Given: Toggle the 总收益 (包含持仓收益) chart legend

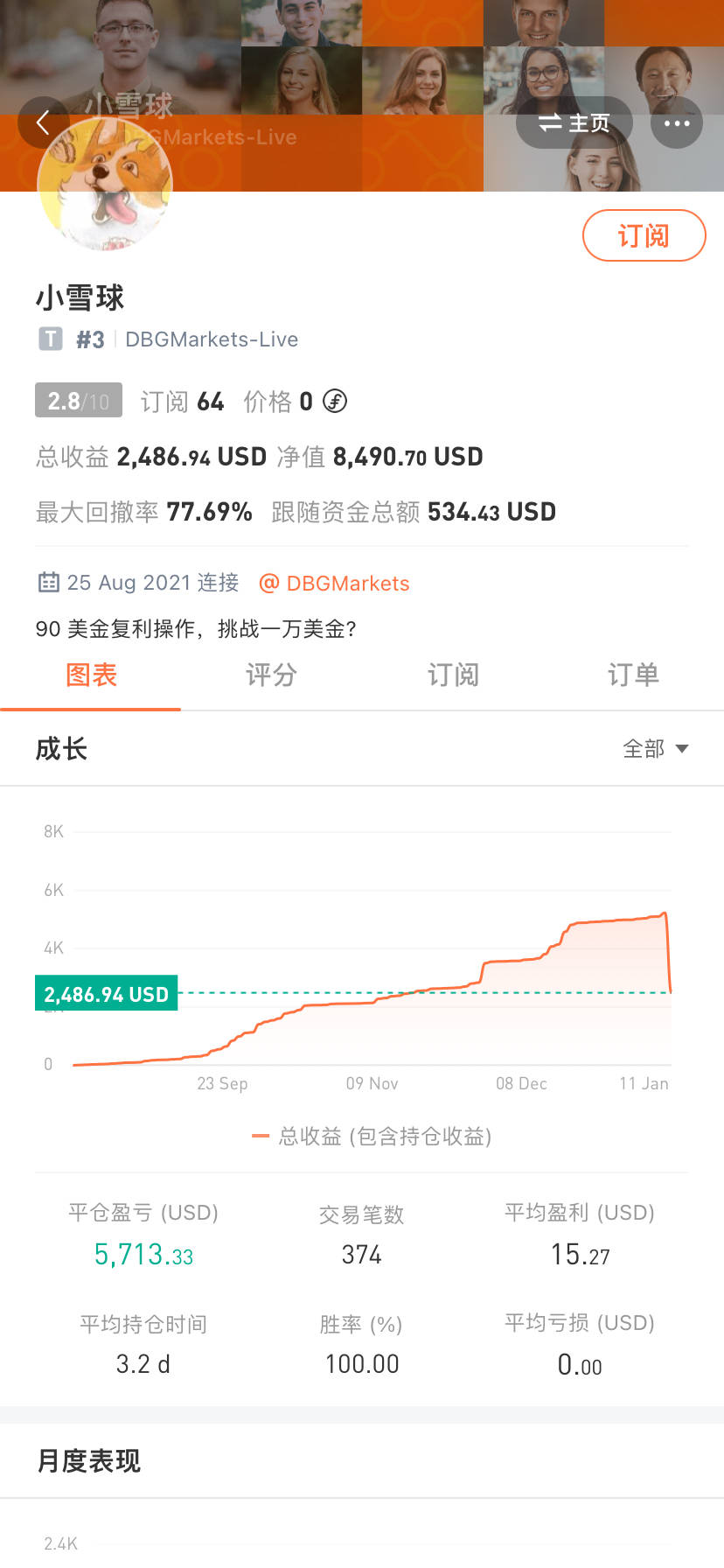Looking at the screenshot, I should pos(372,1136).
